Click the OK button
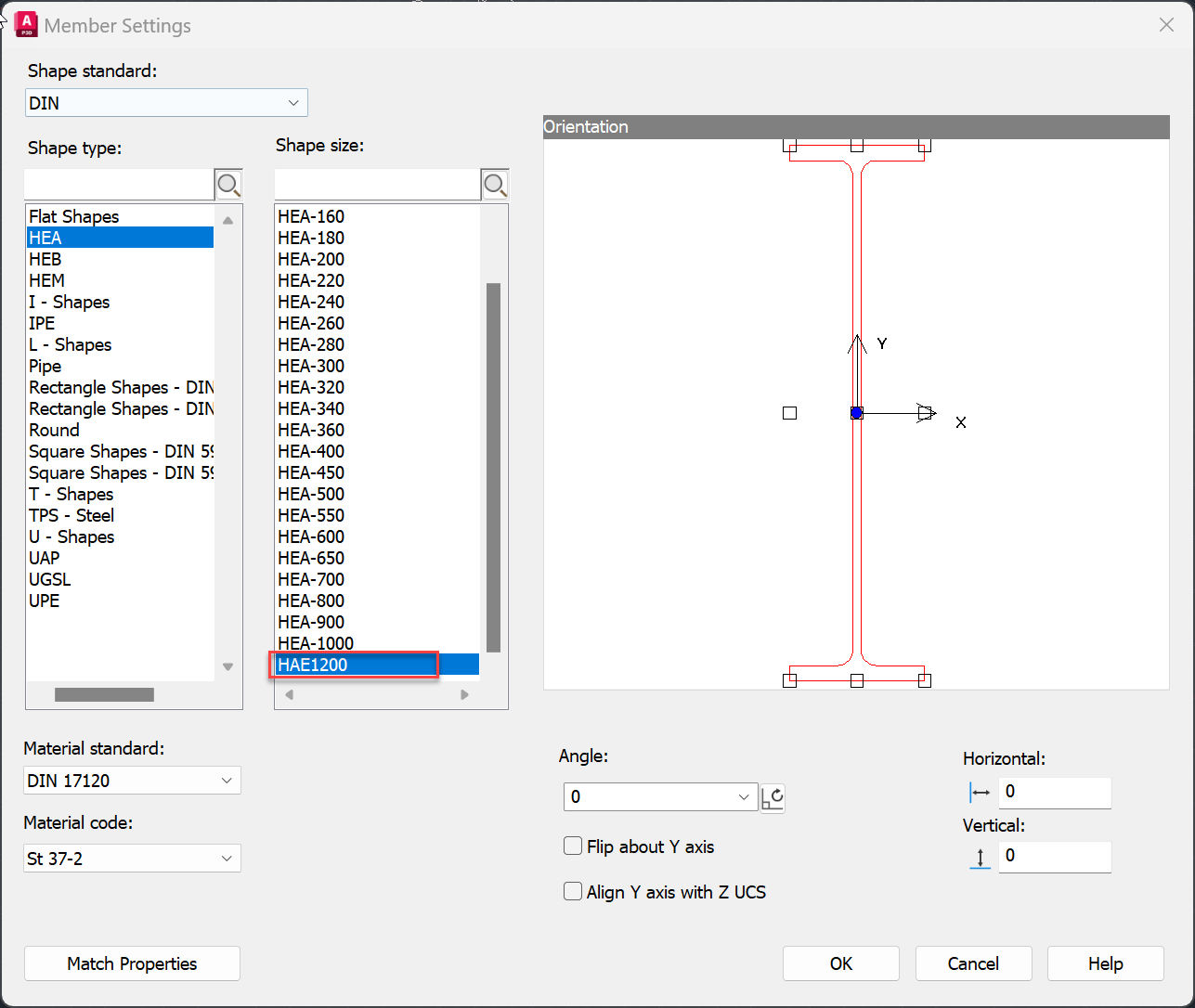This screenshot has width=1195, height=1008. coord(841,963)
